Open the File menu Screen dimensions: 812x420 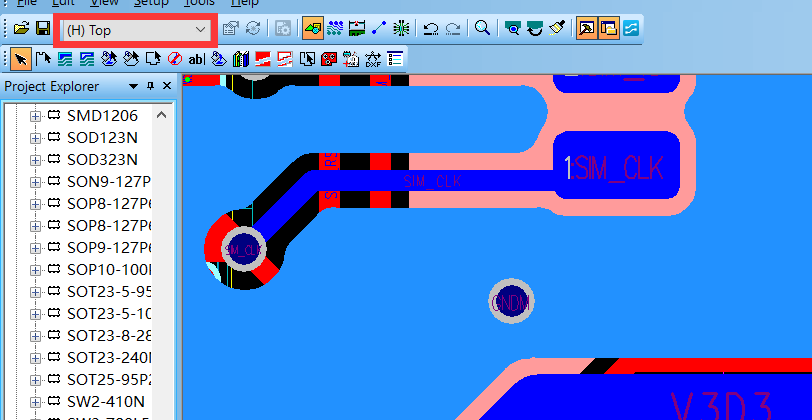27,3
